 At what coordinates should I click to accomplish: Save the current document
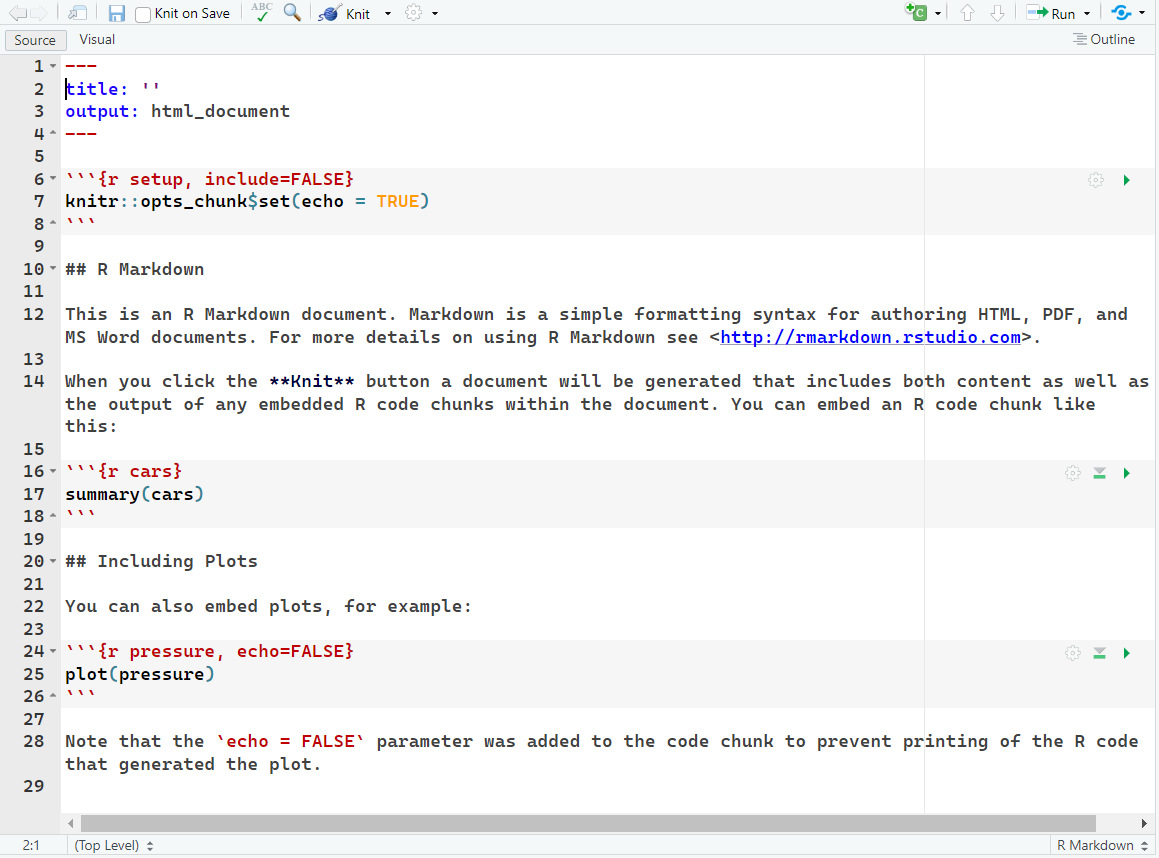117,13
